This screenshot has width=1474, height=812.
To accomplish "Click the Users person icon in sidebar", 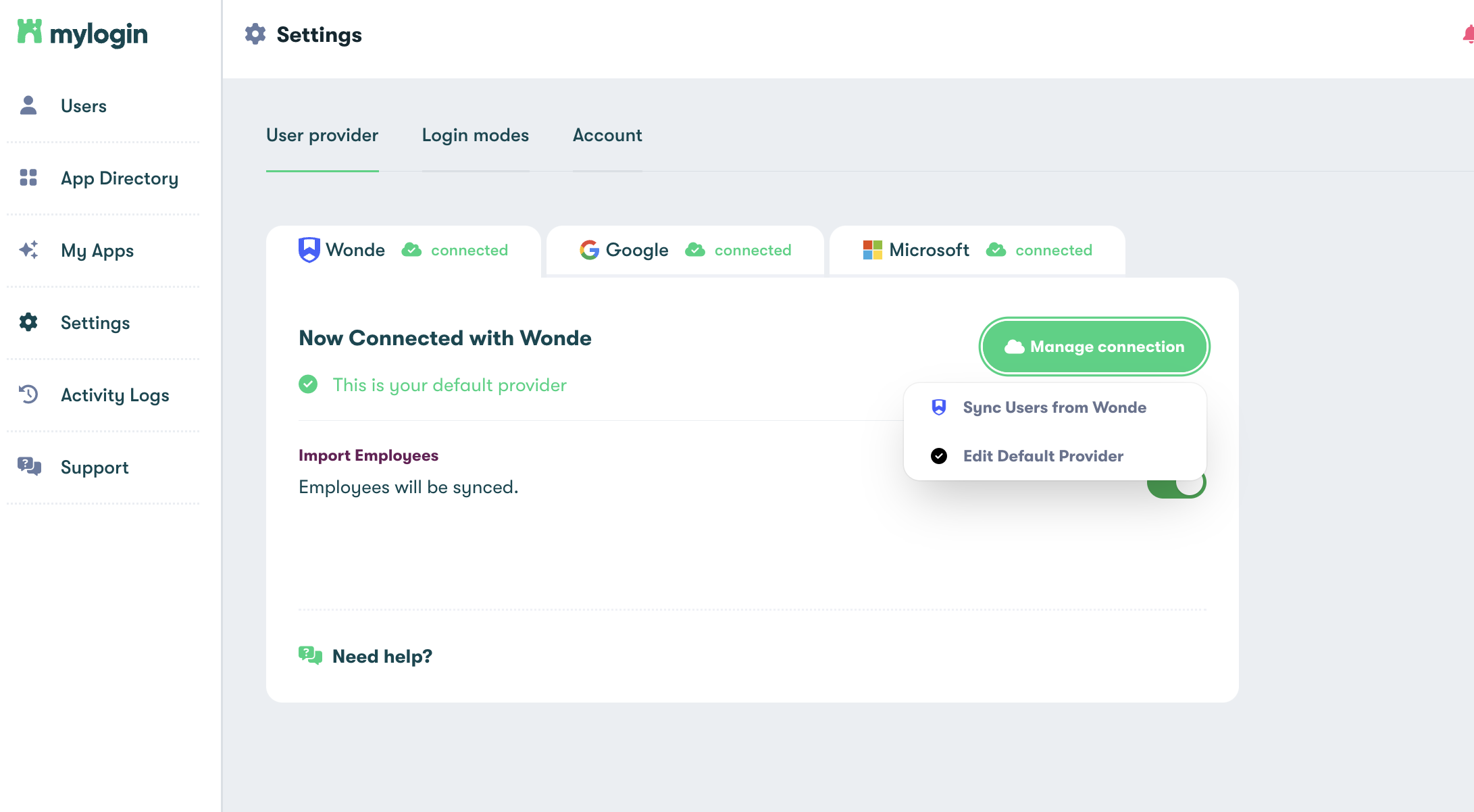I will tap(28, 105).
